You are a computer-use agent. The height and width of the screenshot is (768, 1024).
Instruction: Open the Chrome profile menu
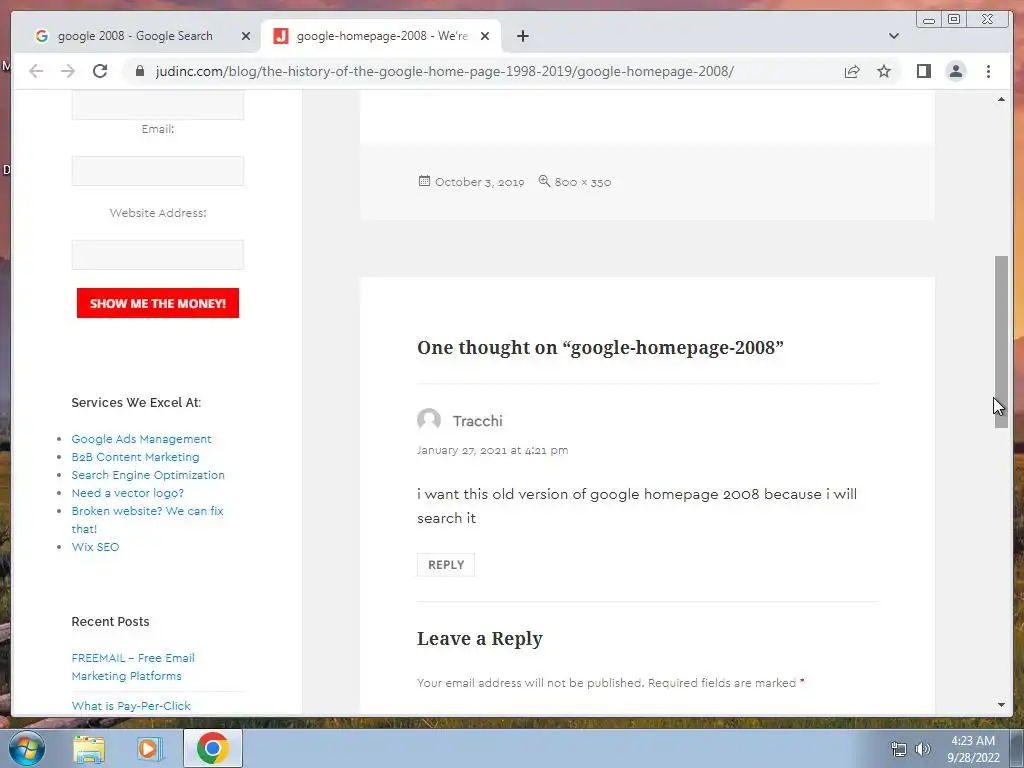tap(955, 71)
